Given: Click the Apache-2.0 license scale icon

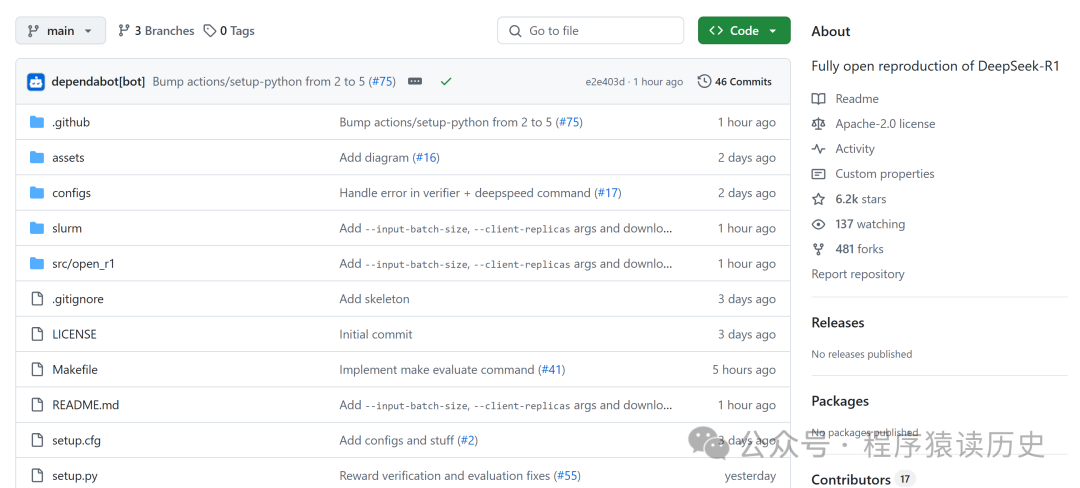Looking at the screenshot, I should pos(819,124).
